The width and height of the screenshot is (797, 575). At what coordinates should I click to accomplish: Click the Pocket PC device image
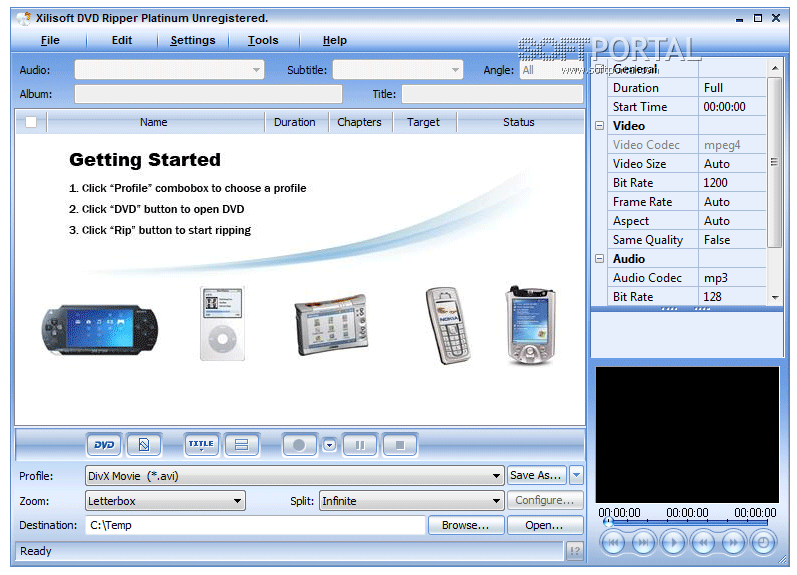click(530, 325)
